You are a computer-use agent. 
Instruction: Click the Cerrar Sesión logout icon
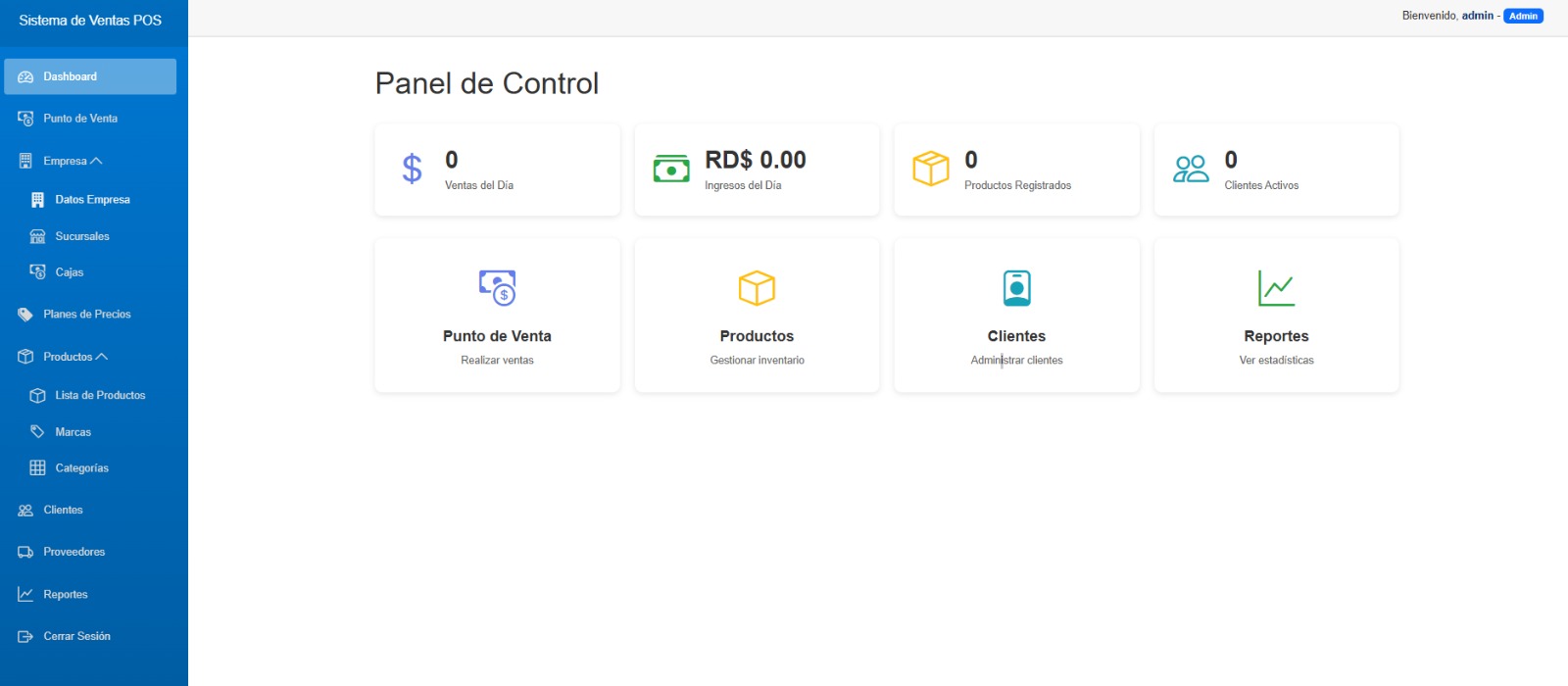pos(25,637)
